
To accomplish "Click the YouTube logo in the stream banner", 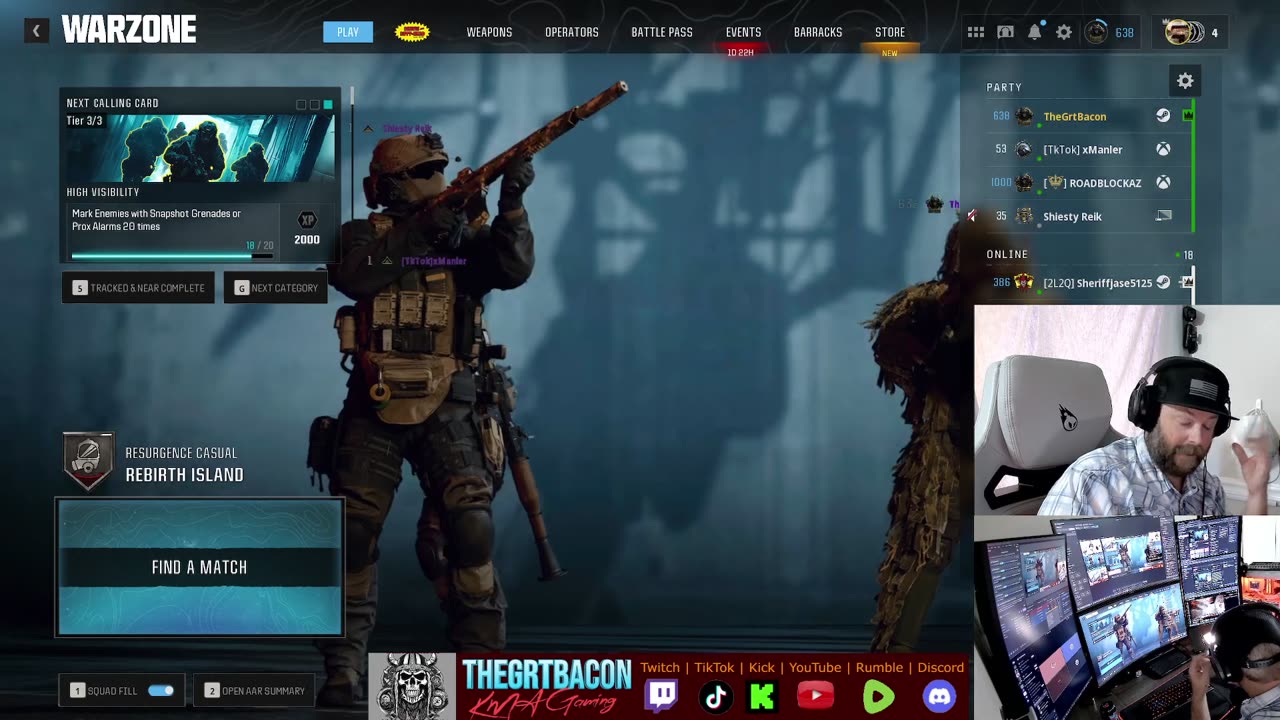I will (x=815, y=696).
